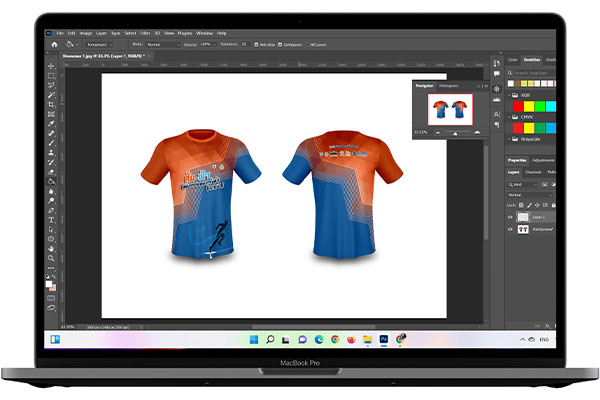Screen dimensions: 600x400
Task: Select the Type tool
Action: point(51,220)
